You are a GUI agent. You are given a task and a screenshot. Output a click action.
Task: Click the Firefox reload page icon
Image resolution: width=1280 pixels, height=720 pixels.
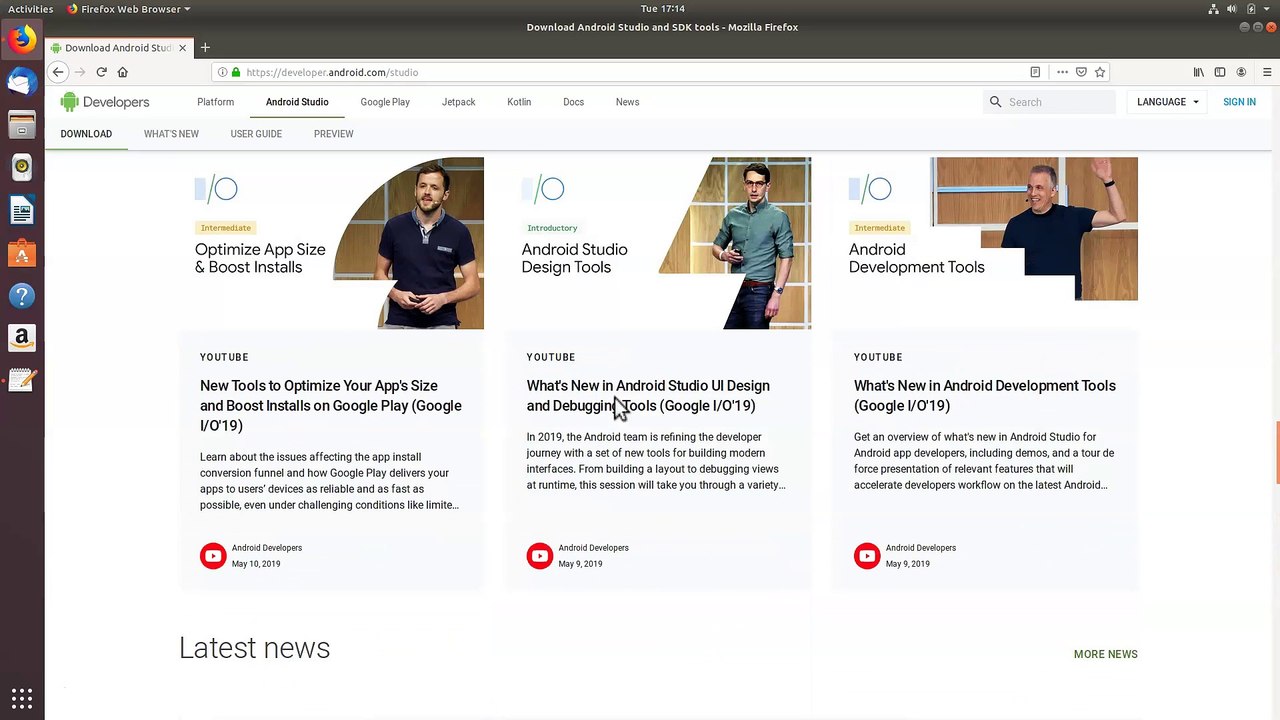coord(101,72)
